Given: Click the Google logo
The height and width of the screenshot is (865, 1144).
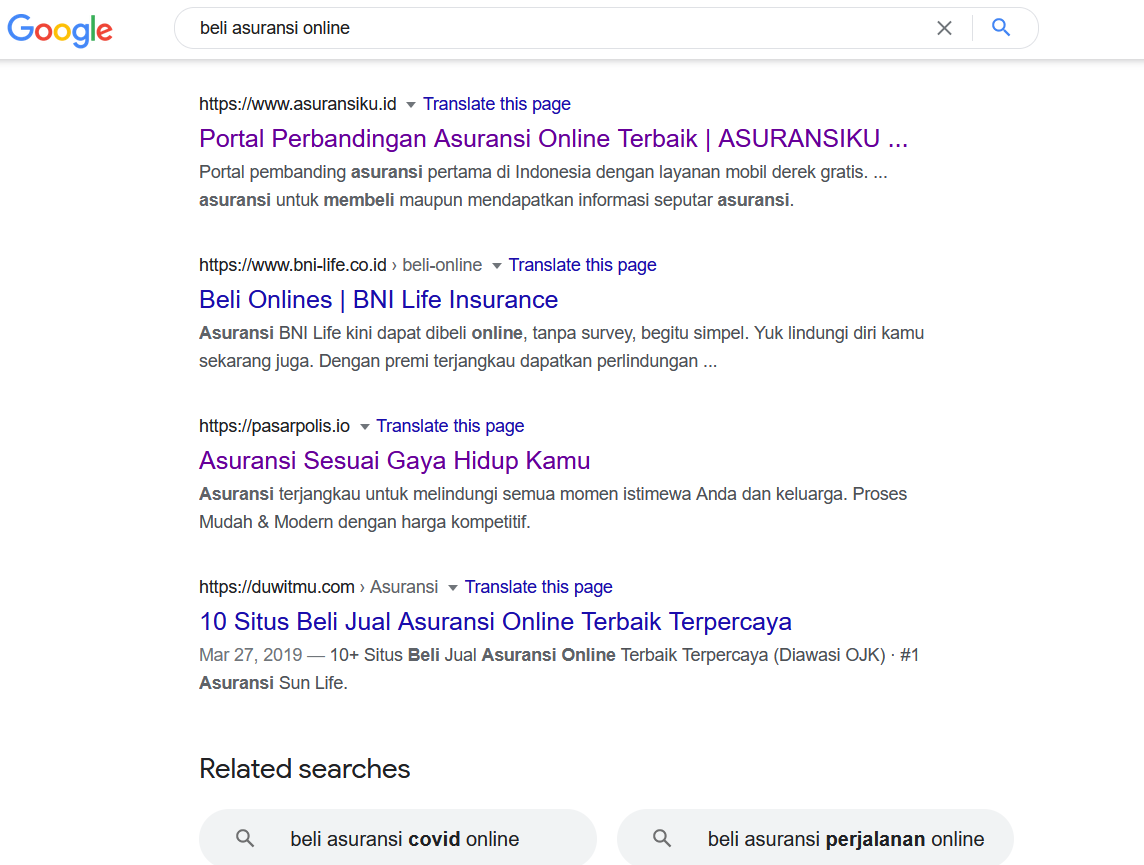Looking at the screenshot, I should coord(60,30).
